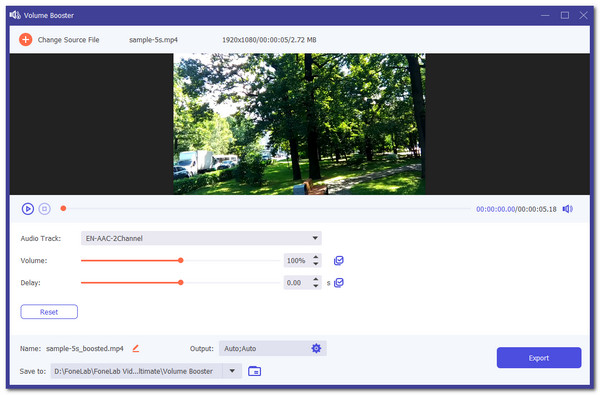Click the apply-to-all icon beside Volume
The height and width of the screenshot is (395, 600).
click(339, 261)
